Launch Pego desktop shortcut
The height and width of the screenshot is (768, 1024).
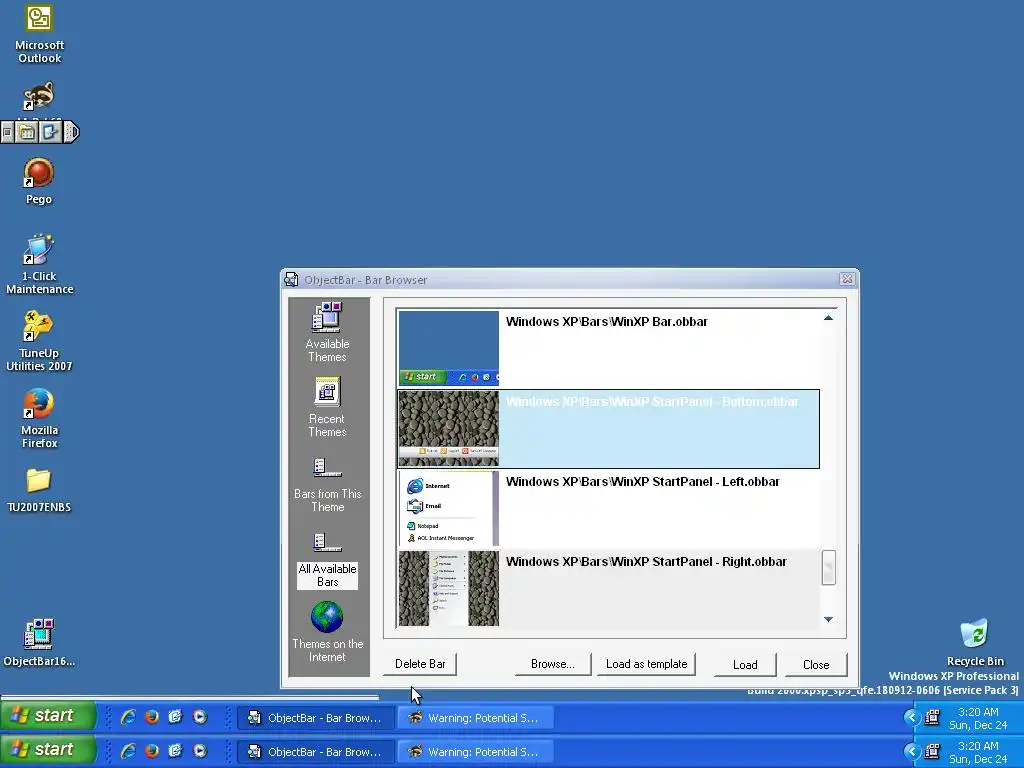click(x=39, y=182)
